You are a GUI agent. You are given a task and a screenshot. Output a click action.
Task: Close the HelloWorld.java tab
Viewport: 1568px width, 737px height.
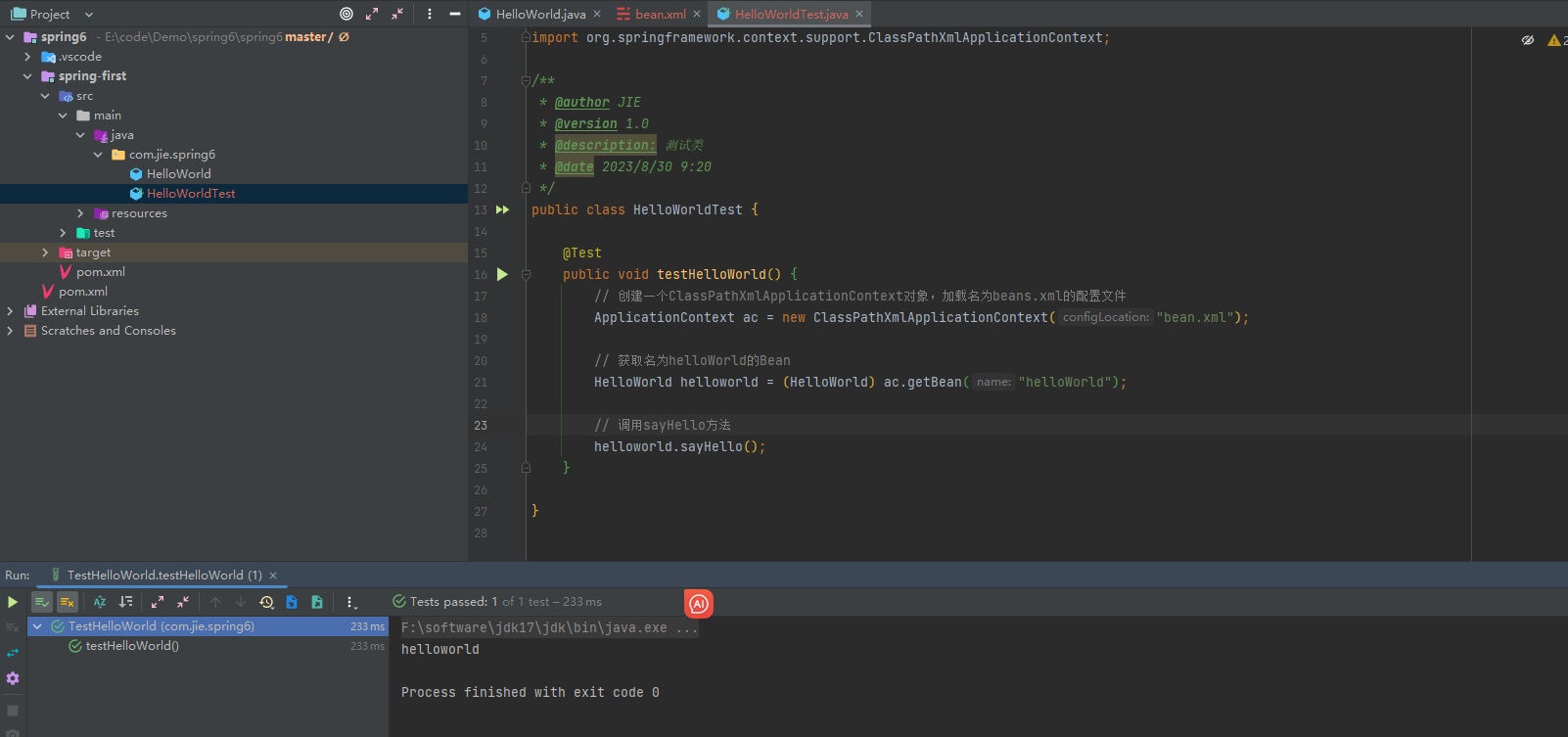[597, 14]
